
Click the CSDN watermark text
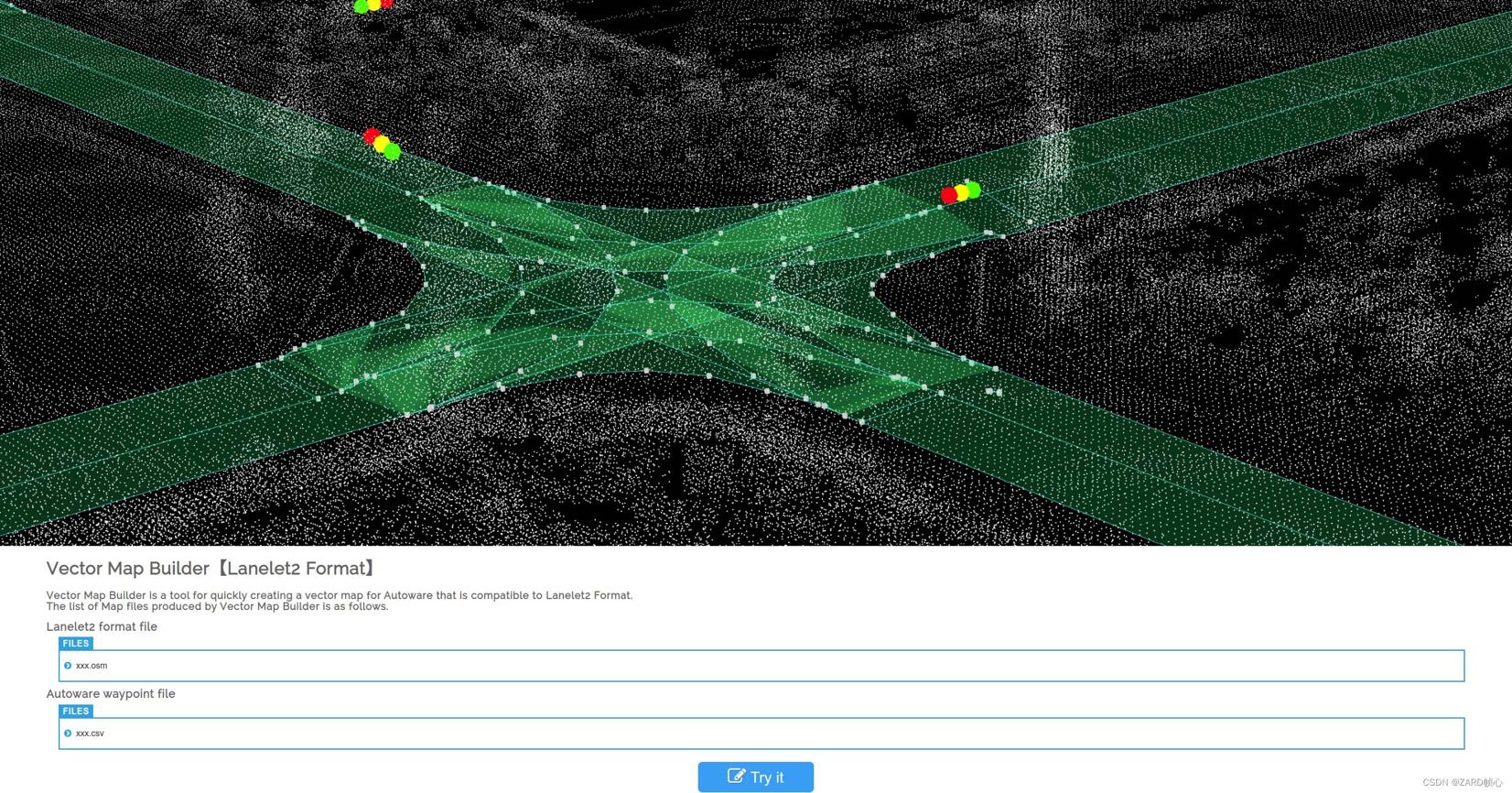[1461, 783]
